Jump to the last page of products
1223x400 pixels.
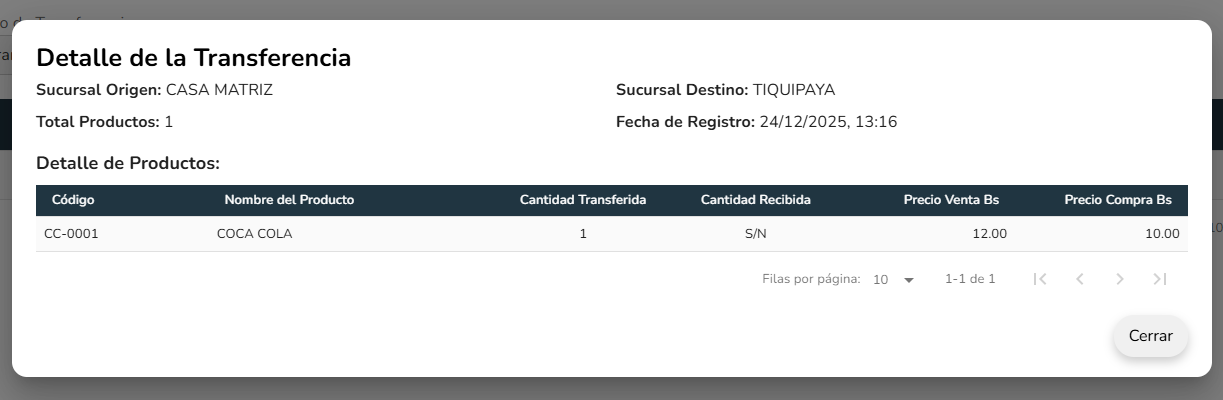click(1160, 280)
